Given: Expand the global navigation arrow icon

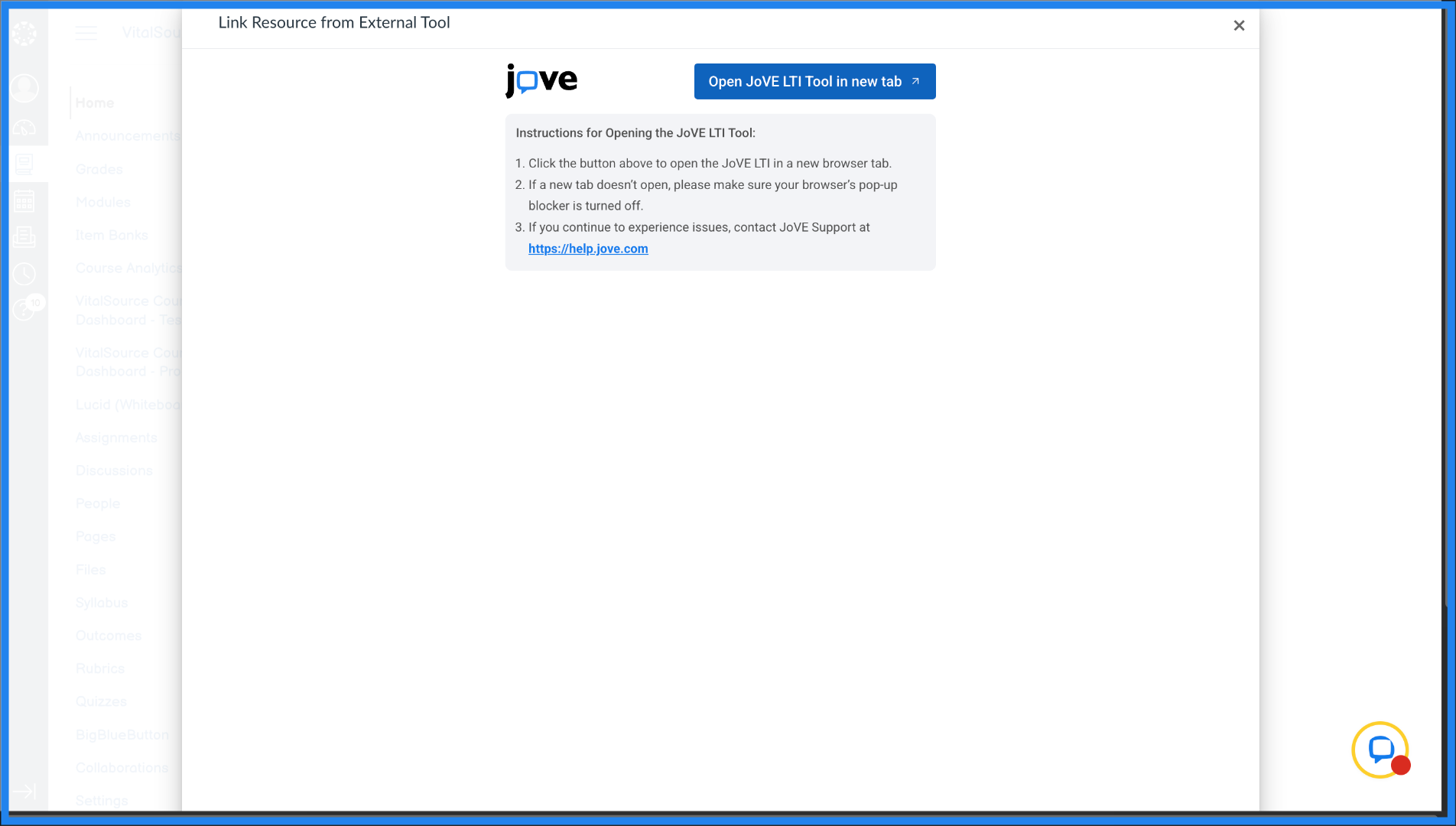Looking at the screenshot, I should coord(24,791).
